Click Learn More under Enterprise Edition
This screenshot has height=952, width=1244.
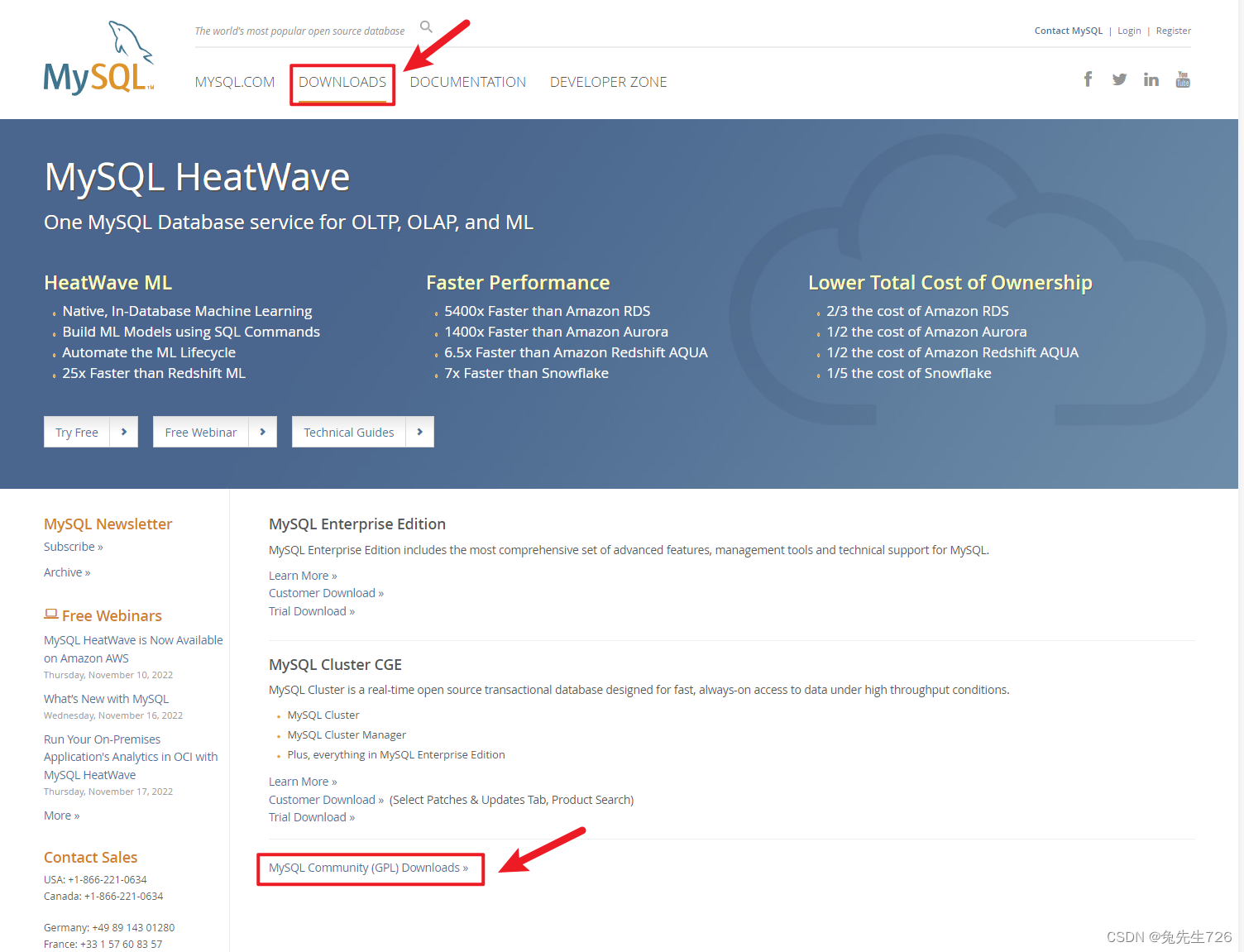pos(303,576)
